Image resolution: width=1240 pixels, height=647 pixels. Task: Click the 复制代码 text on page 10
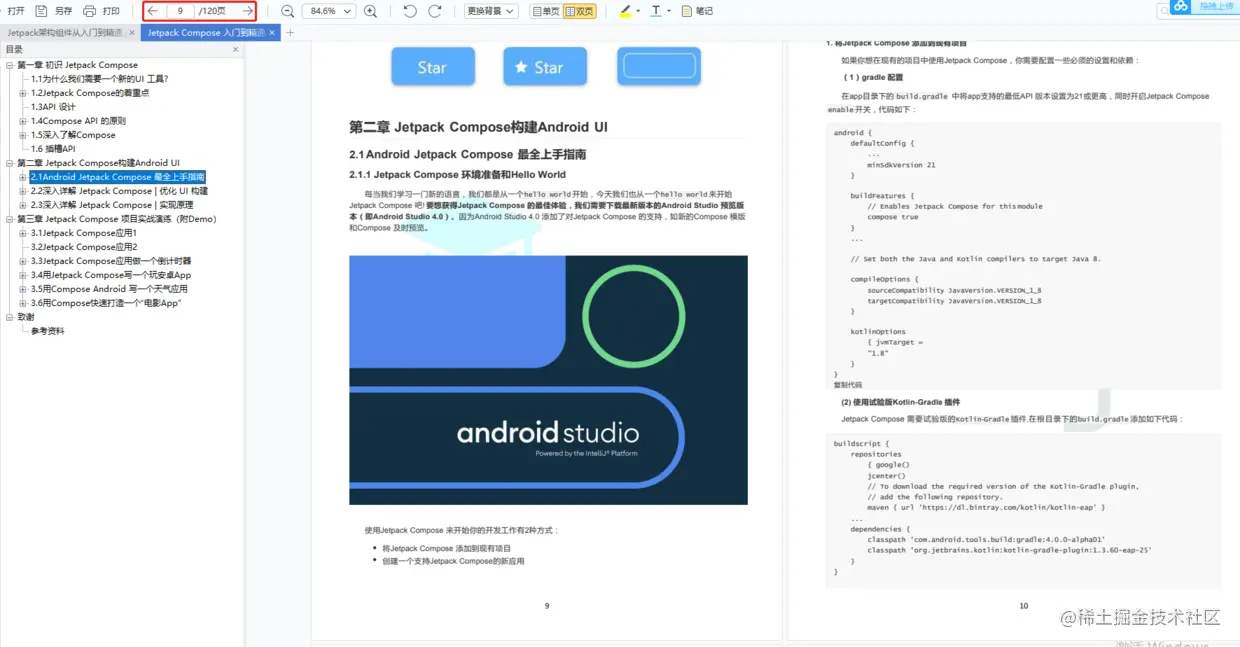pyautogui.click(x=847, y=385)
